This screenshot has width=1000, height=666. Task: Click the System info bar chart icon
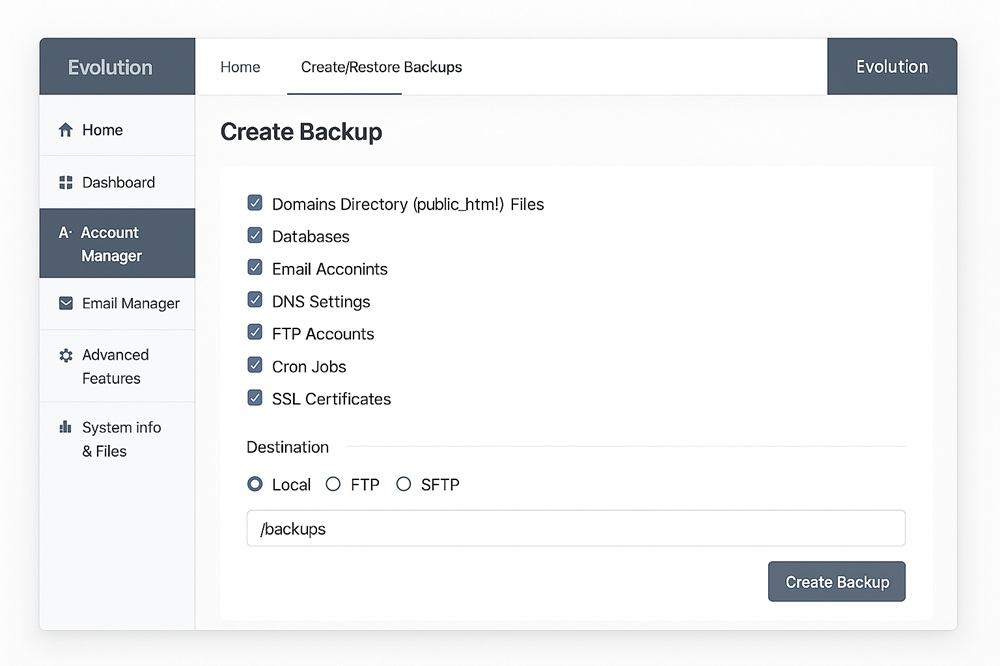(x=66, y=427)
